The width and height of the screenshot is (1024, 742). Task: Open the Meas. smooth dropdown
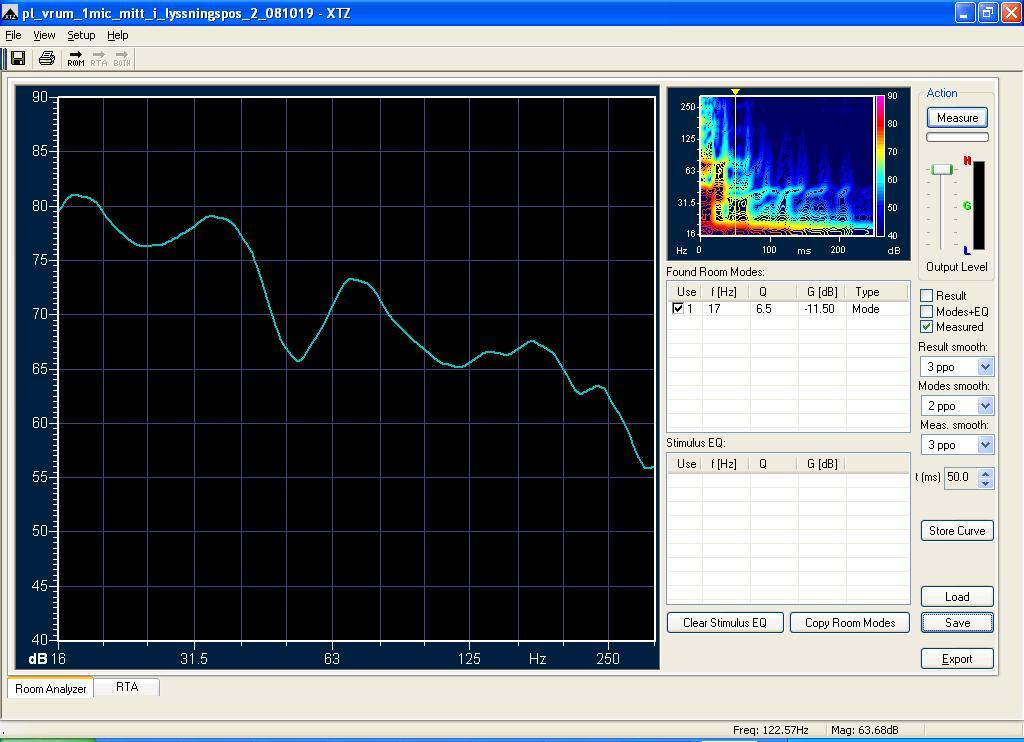pyautogui.click(x=984, y=445)
